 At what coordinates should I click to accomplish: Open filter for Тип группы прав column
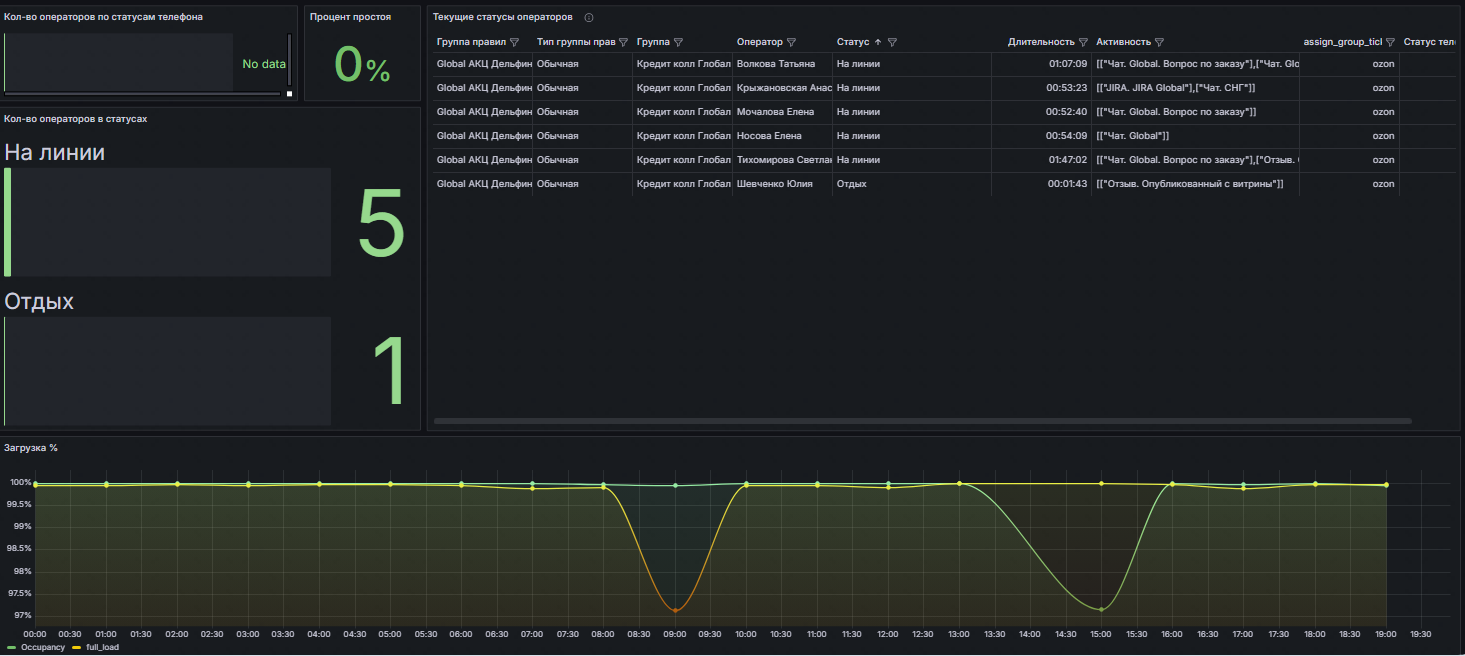tap(623, 42)
